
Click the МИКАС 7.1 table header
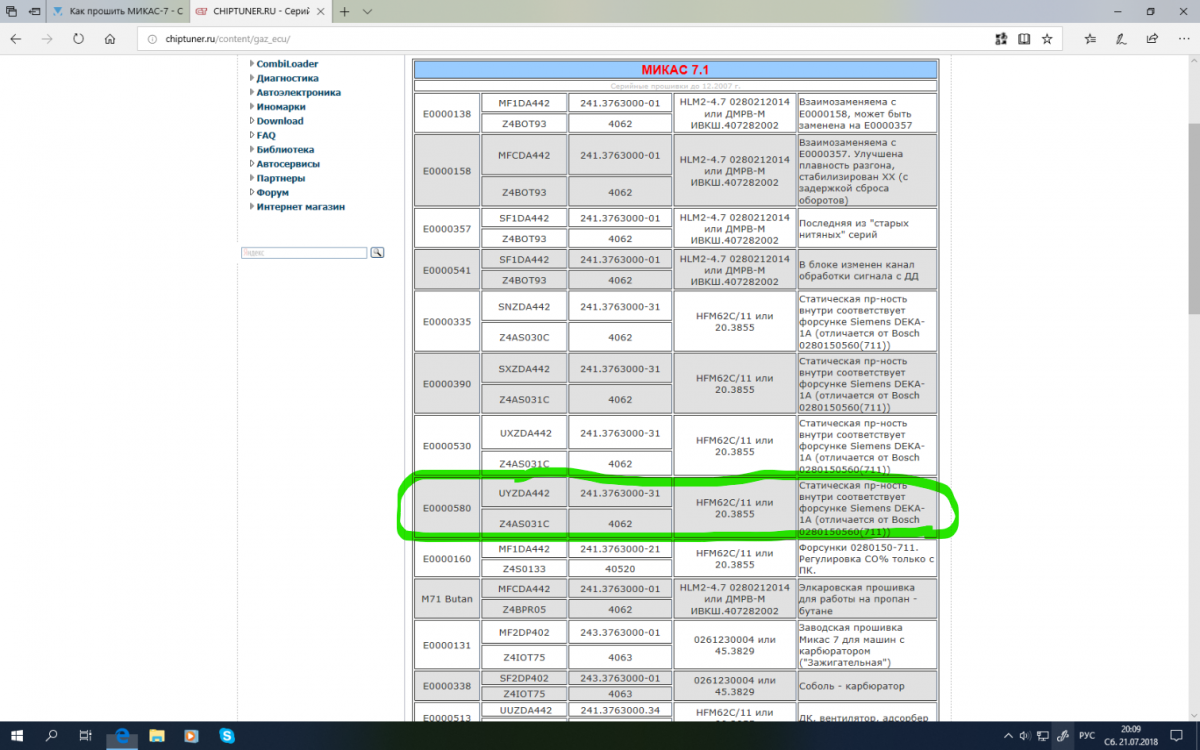[675, 70]
